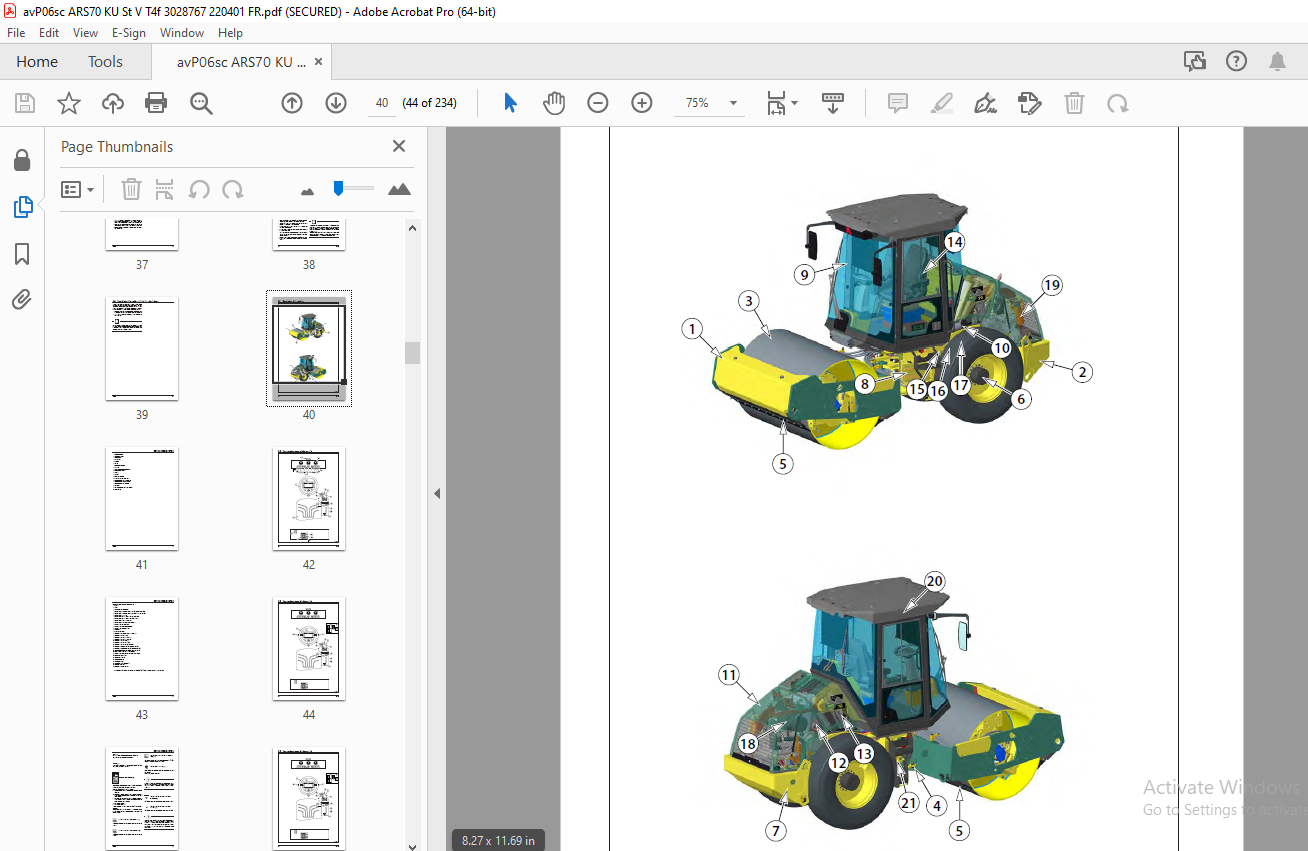The height and width of the screenshot is (851, 1308).
Task: Toggle the scrolling read mode icon
Action: coord(833,103)
